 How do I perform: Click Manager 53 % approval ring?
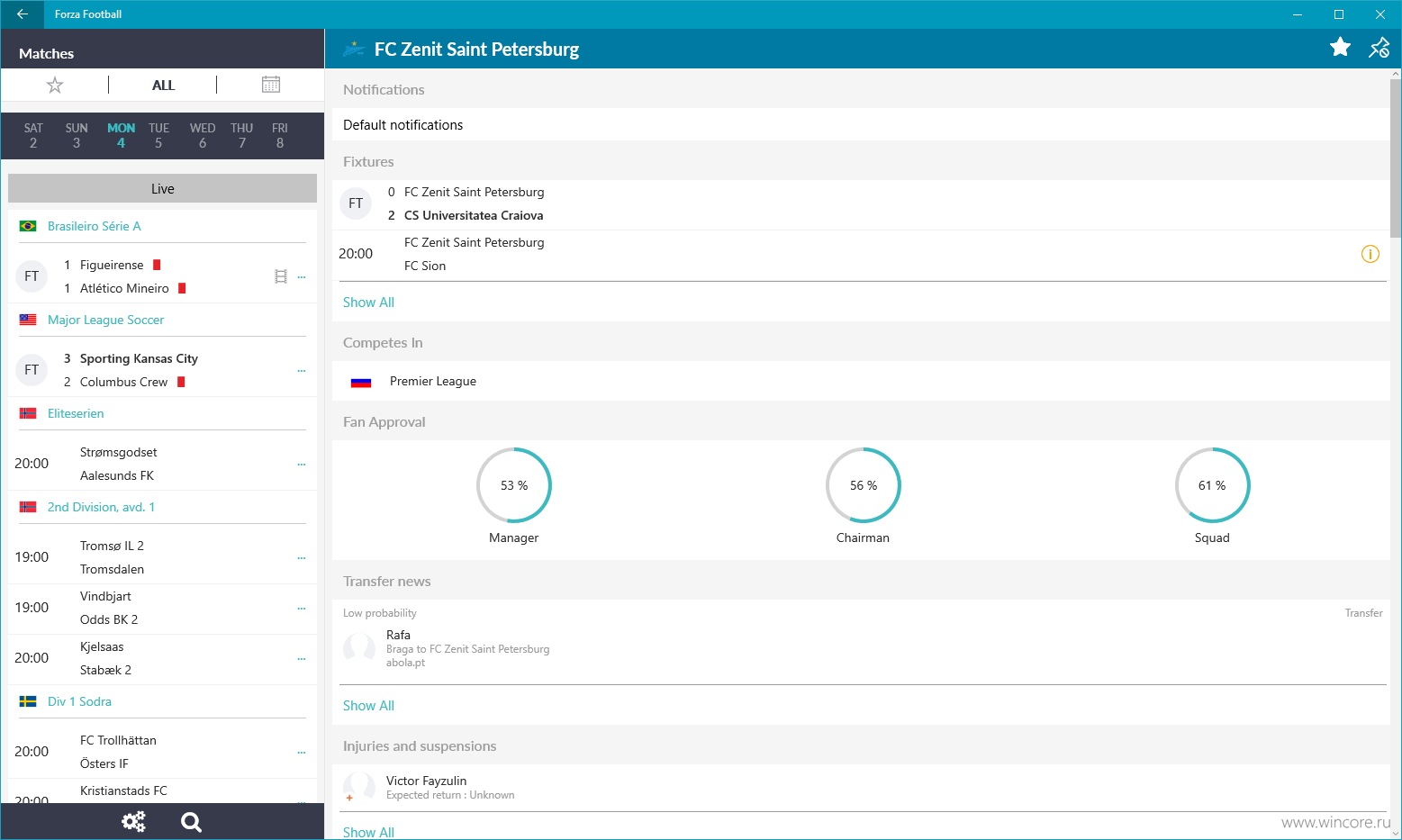[514, 485]
